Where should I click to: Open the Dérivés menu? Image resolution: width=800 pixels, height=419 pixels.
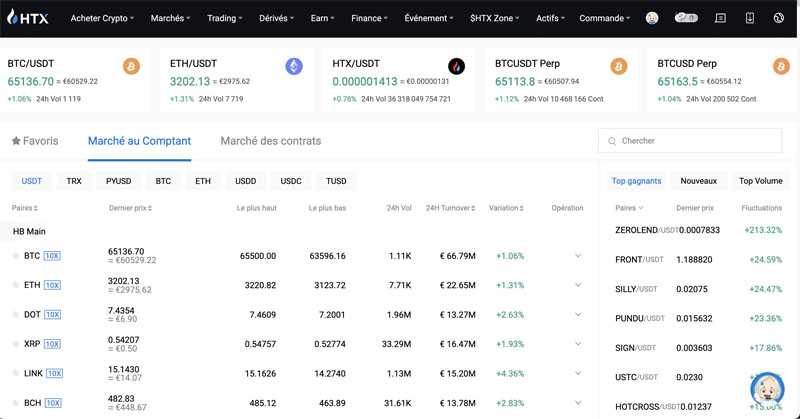click(x=277, y=18)
